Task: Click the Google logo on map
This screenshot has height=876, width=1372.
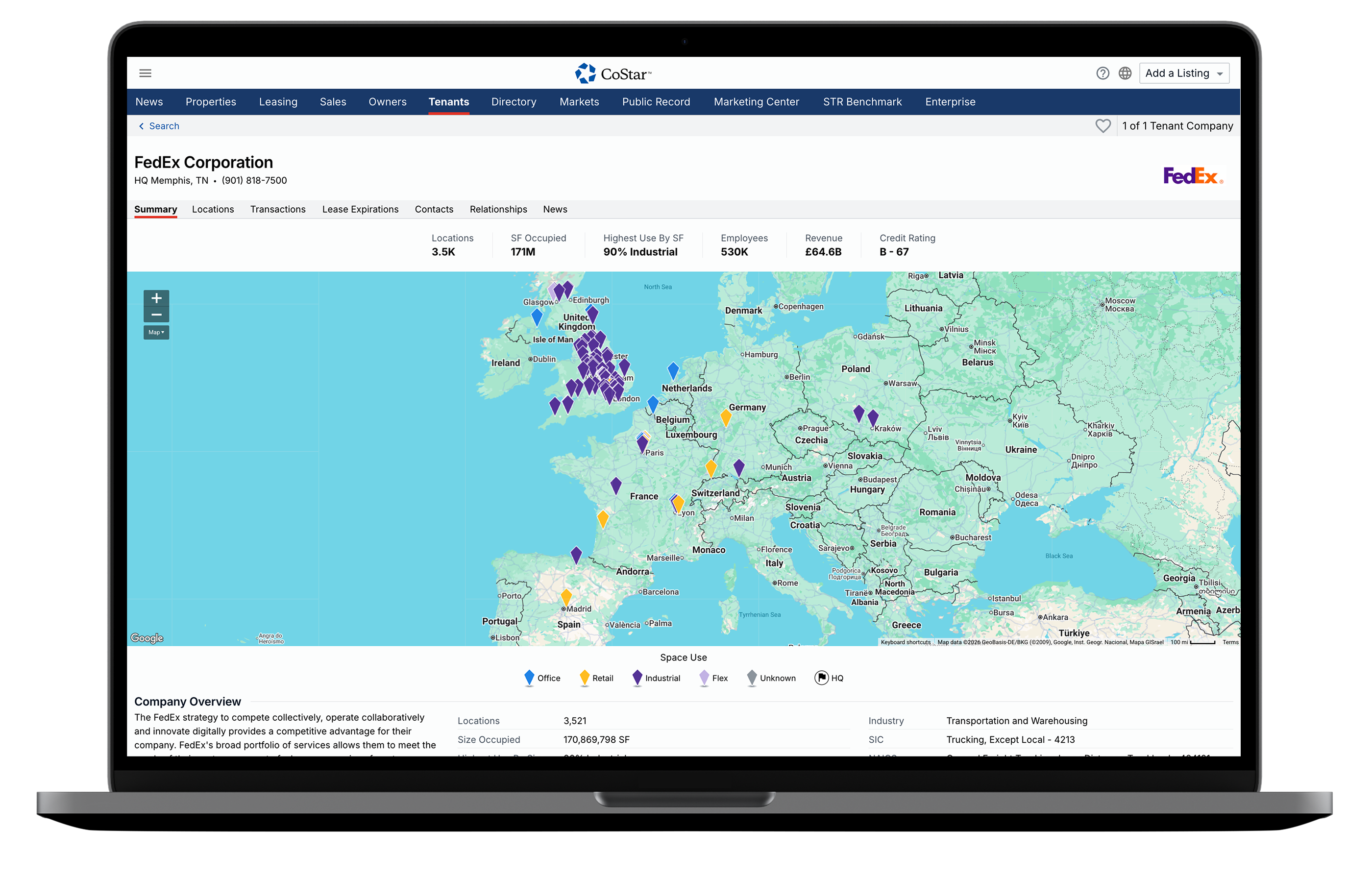Action: 147,637
